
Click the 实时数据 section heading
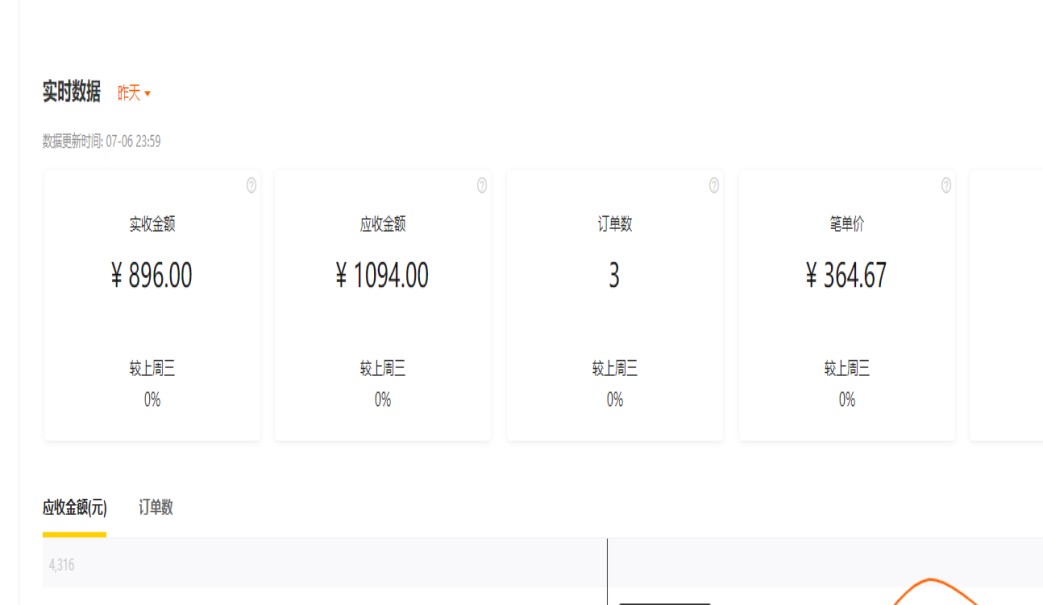pos(71,93)
